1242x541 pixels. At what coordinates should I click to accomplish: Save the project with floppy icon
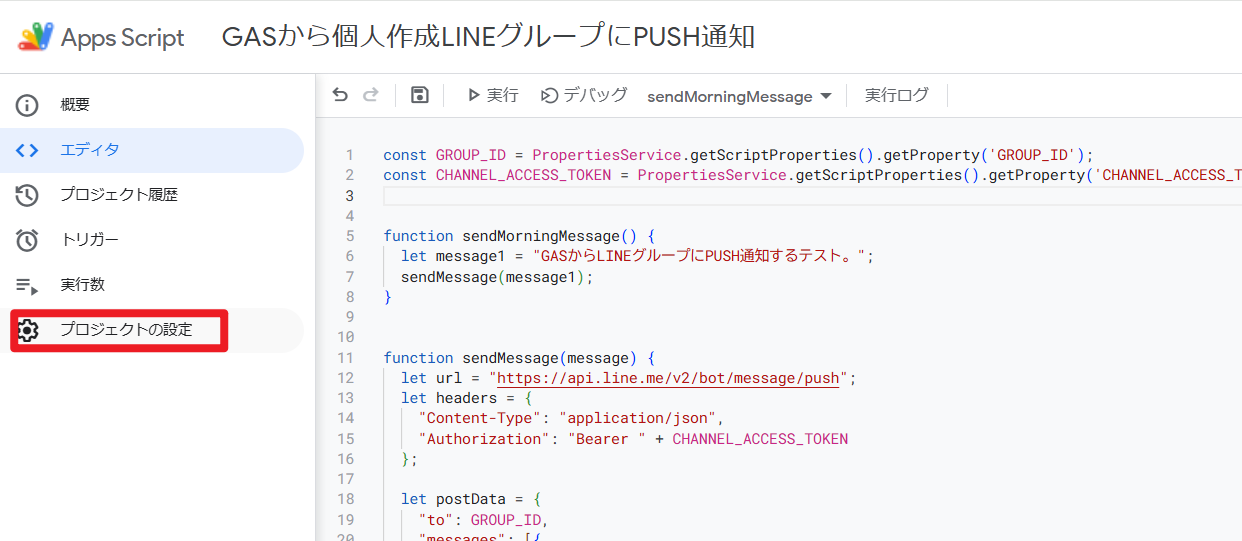pyautogui.click(x=420, y=95)
